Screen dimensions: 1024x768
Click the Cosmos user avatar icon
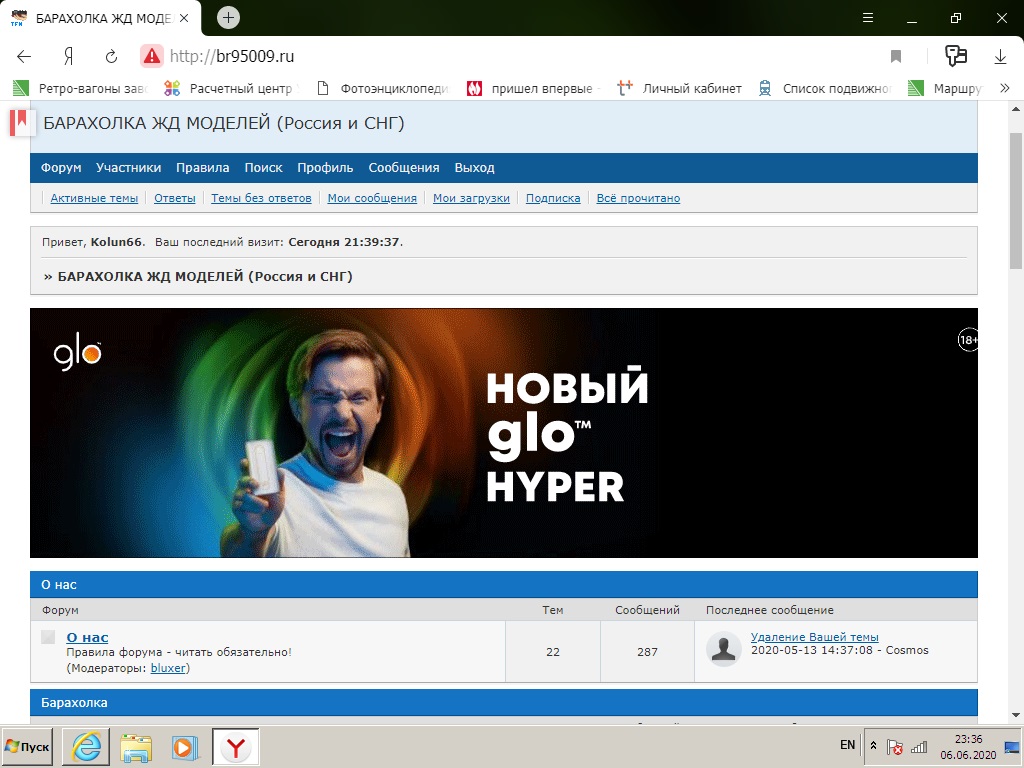[x=724, y=649]
